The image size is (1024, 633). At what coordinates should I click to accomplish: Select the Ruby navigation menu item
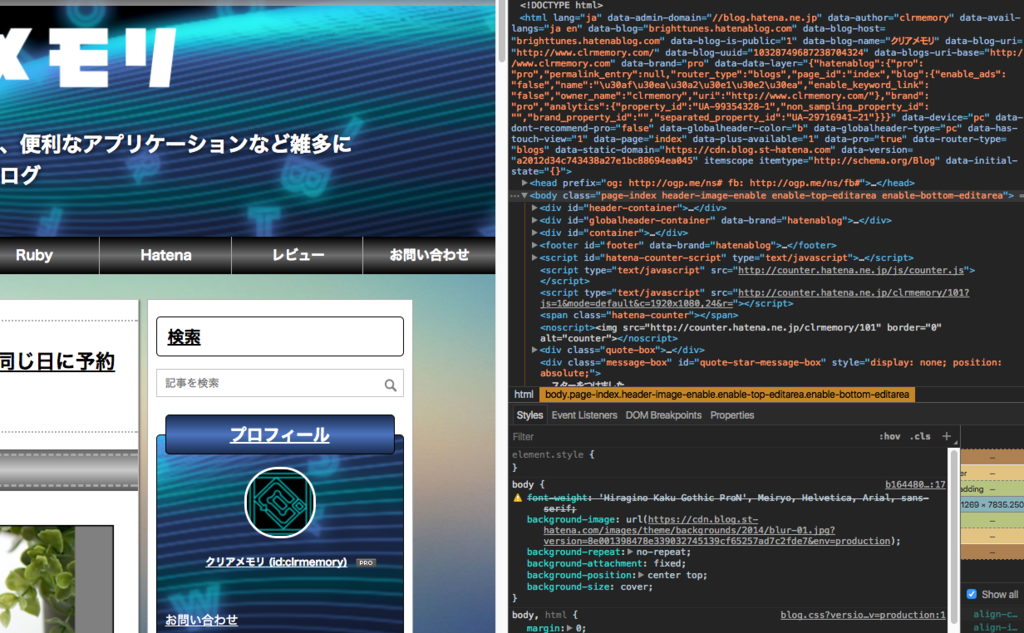coord(34,255)
